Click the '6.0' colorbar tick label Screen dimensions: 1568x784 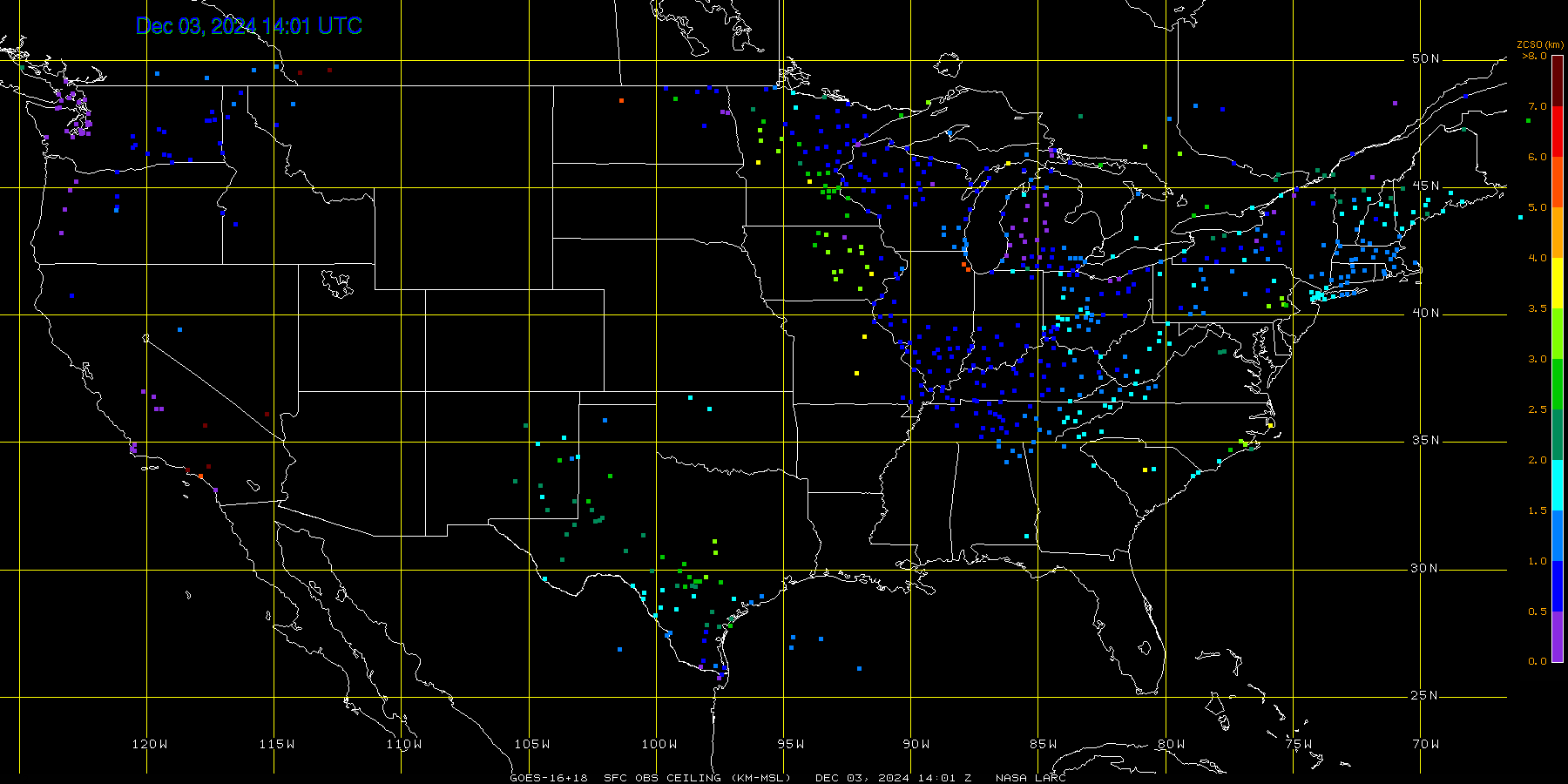[1538, 157]
